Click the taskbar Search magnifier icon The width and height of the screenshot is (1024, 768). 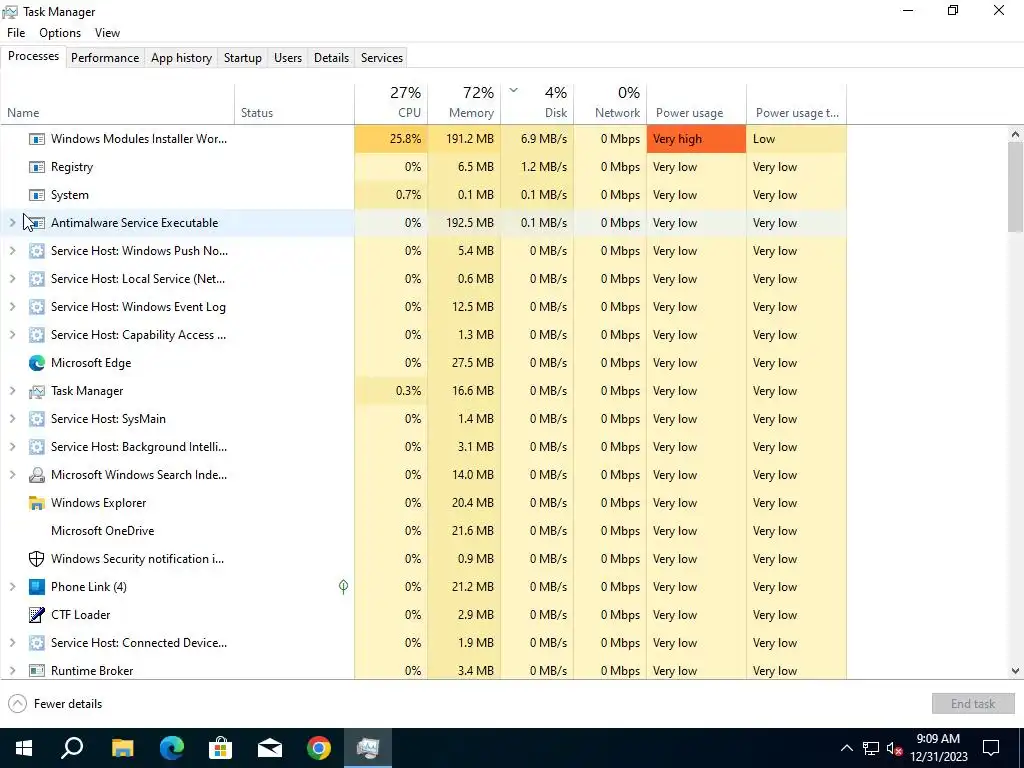(72, 748)
